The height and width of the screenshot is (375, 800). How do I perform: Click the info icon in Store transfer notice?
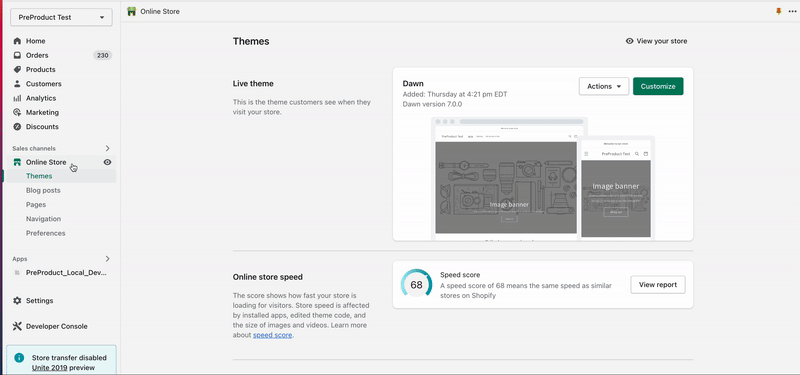tap(19, 358)
